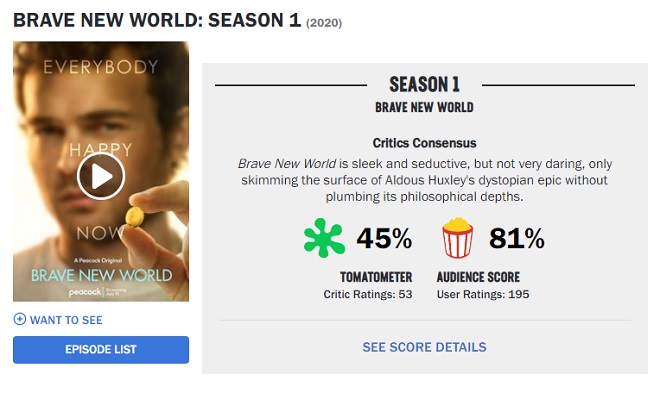Click the Critics Consensus heading
Screen dimensions: 660x393
pos(424,143)
